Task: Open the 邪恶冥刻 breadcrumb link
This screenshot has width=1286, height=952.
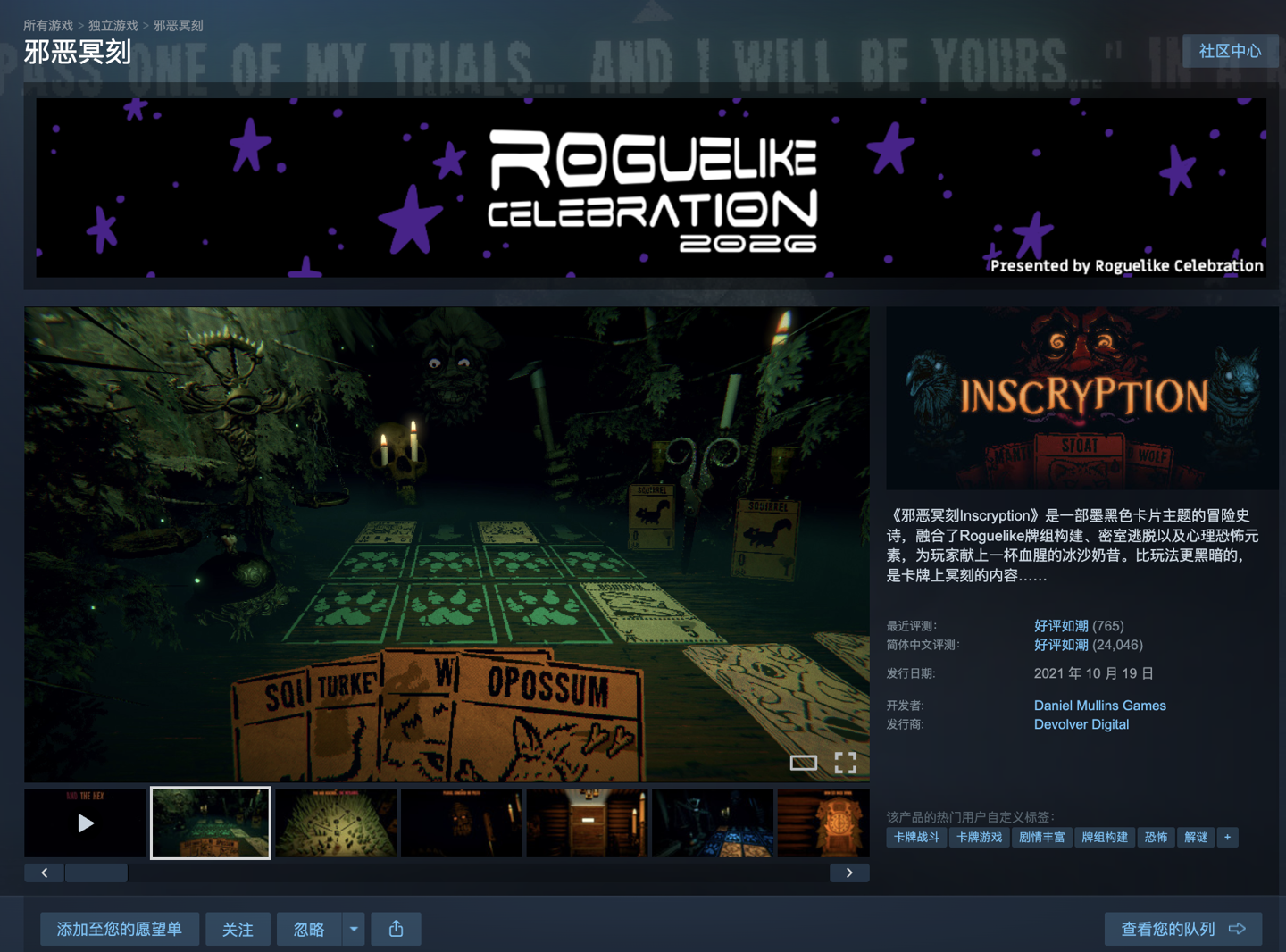Action: point(179,26)
